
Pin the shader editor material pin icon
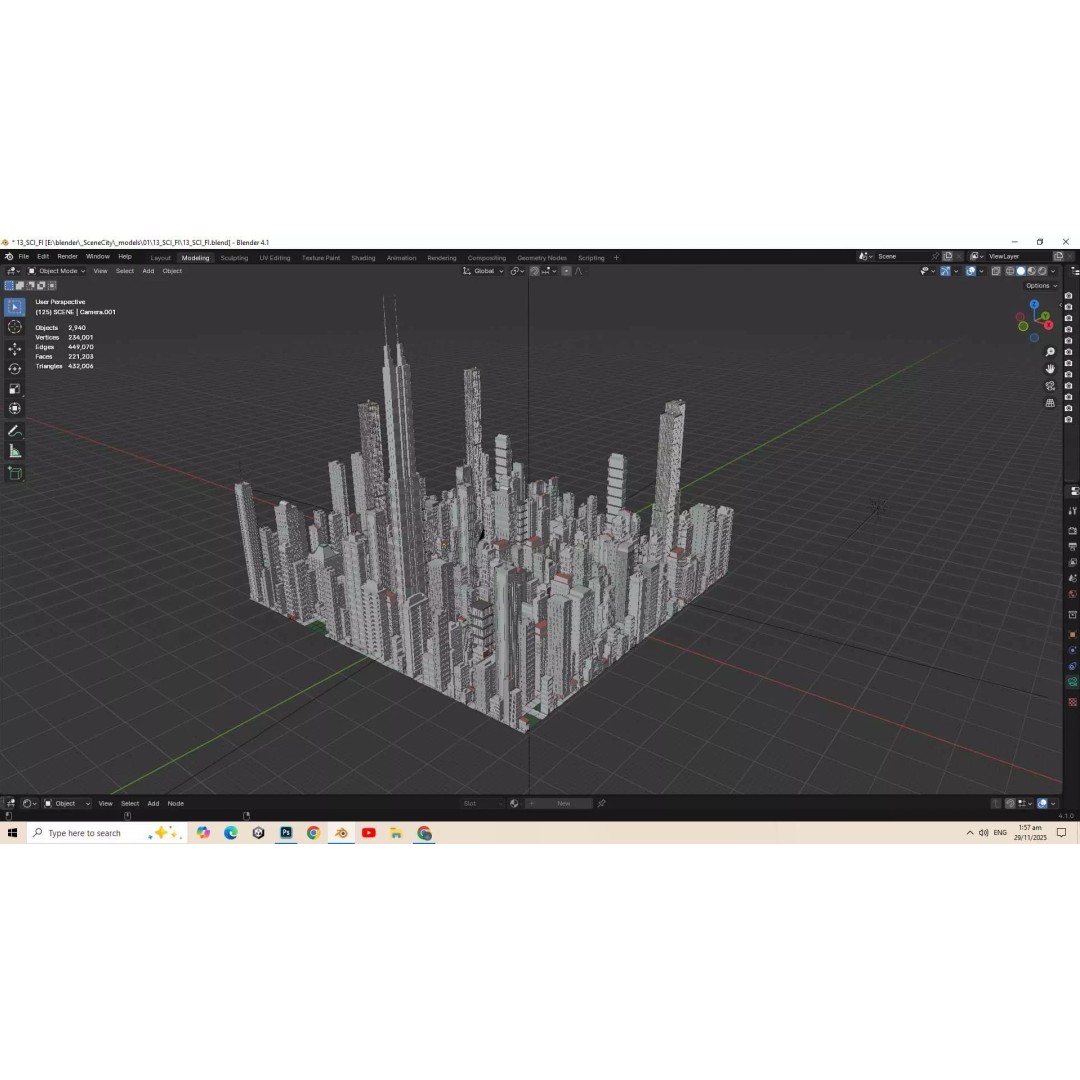point(601,803)
